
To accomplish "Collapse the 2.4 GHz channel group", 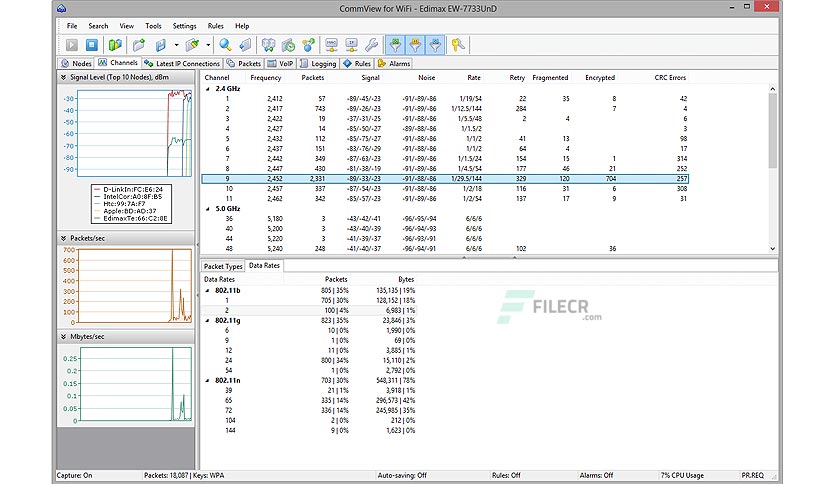I will (x=208, y=89).
